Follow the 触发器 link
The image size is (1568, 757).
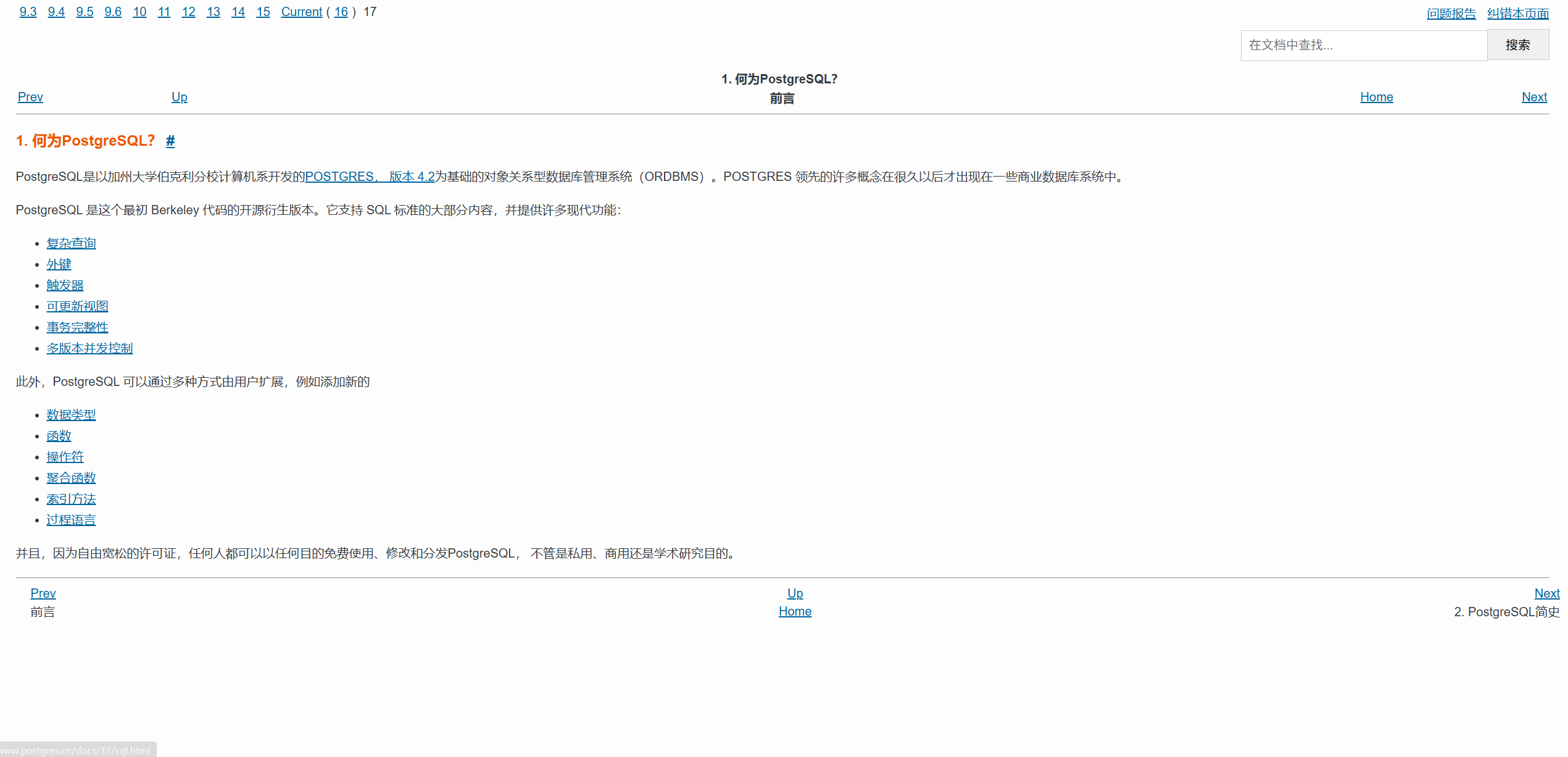coord(65,285)
